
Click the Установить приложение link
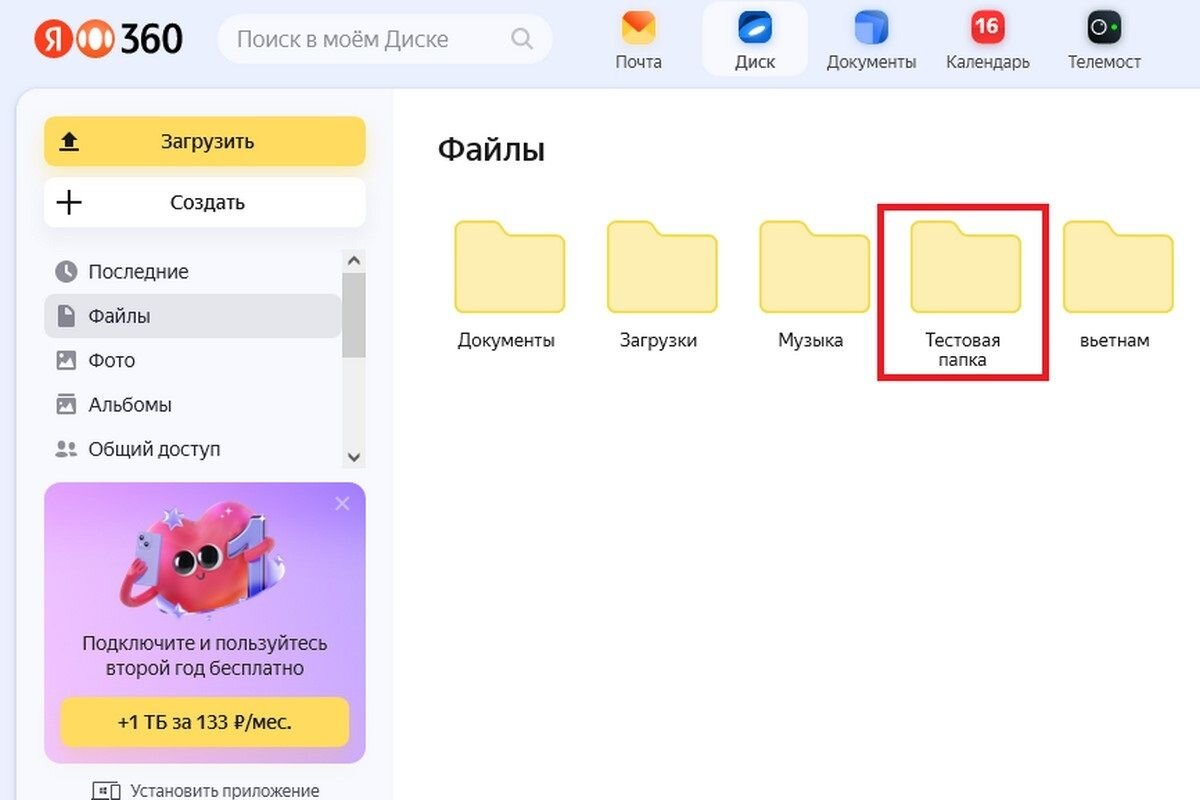pos(206,791)
